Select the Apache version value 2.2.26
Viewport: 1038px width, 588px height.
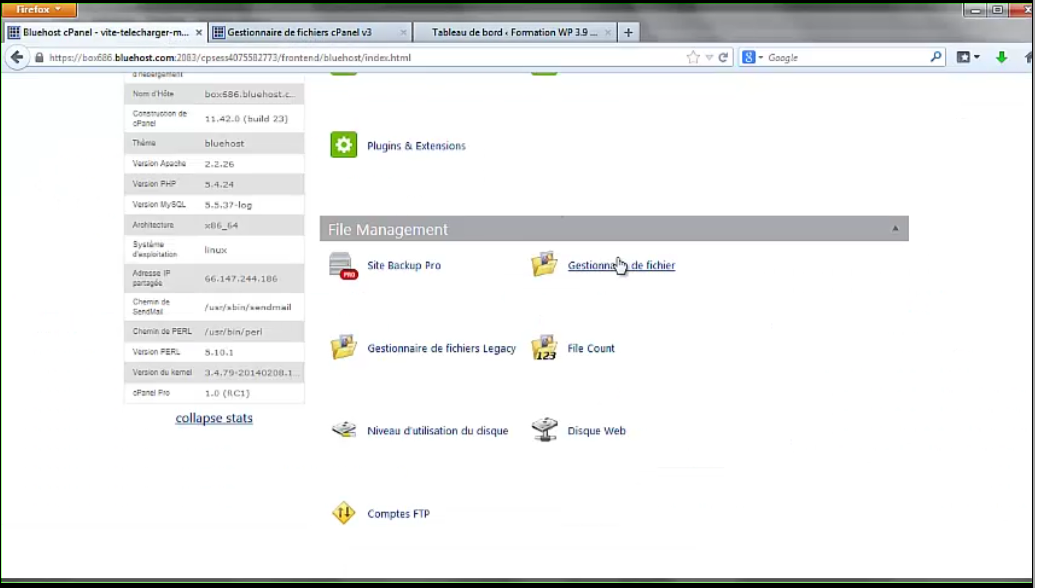[x=219, y=164]
